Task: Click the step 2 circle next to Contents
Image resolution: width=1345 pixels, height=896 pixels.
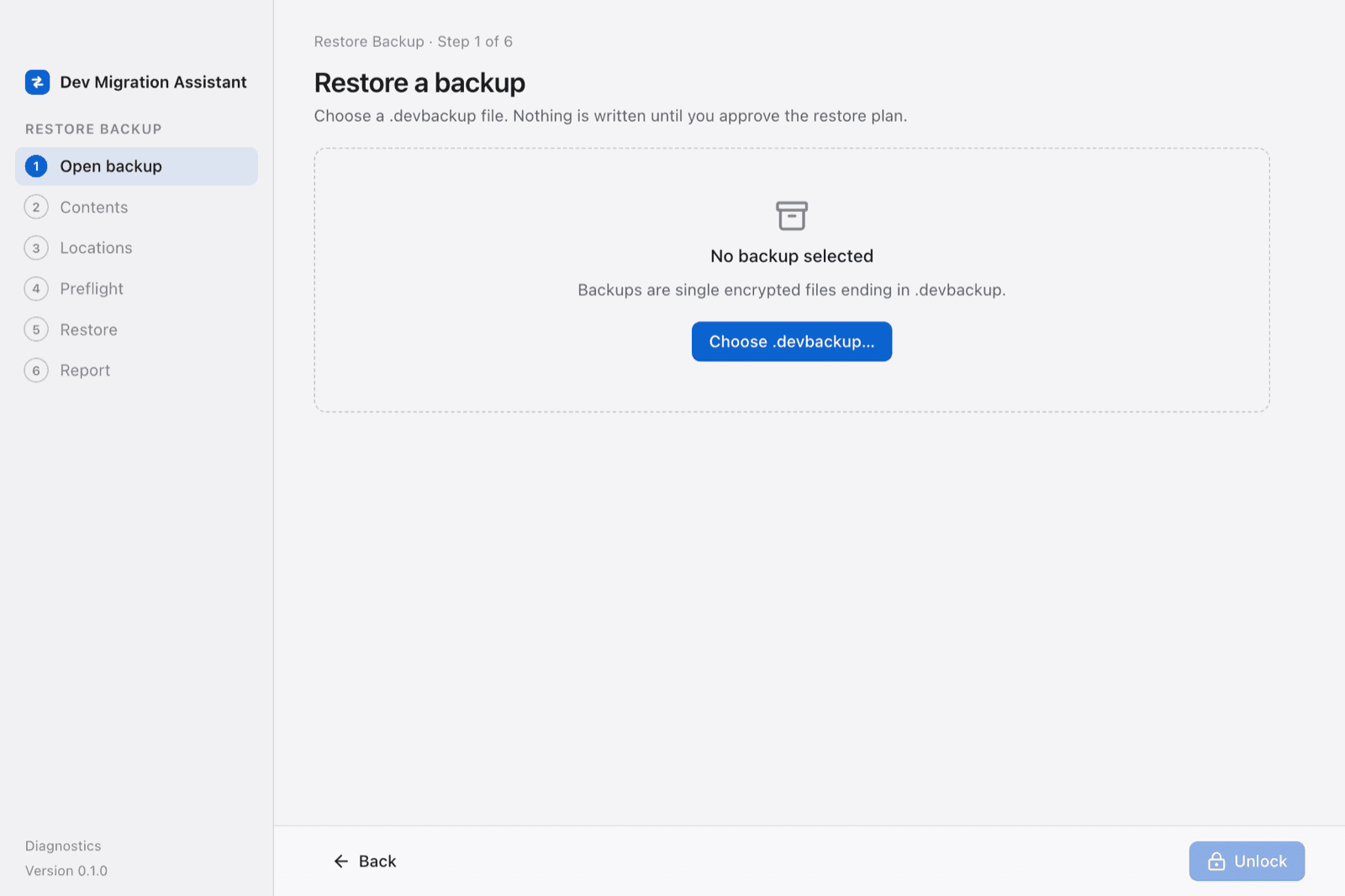Action: (36, 208)
